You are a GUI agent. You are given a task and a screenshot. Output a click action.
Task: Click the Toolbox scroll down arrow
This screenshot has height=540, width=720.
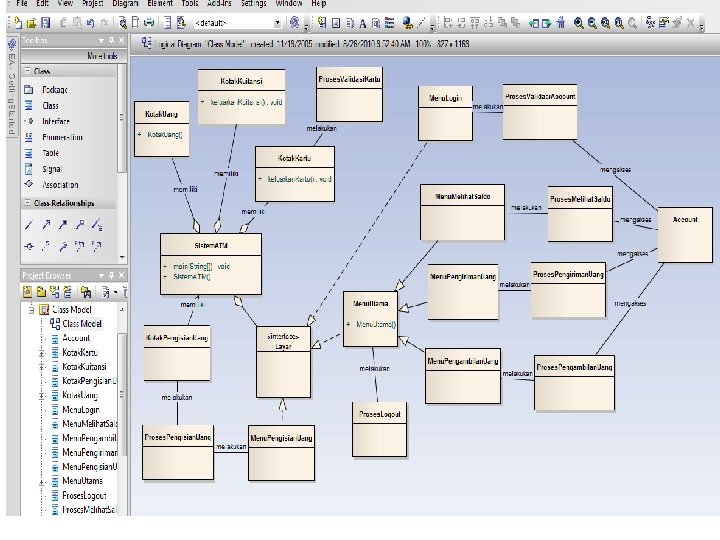[122, 258]
